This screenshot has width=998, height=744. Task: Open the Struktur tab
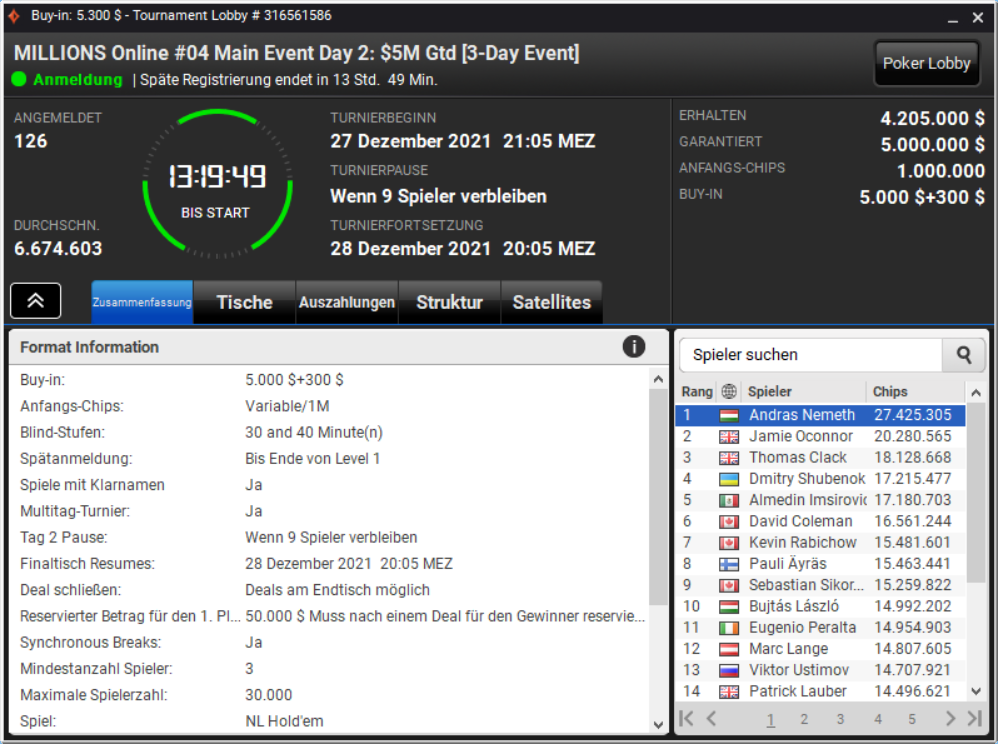click(449, 302)
